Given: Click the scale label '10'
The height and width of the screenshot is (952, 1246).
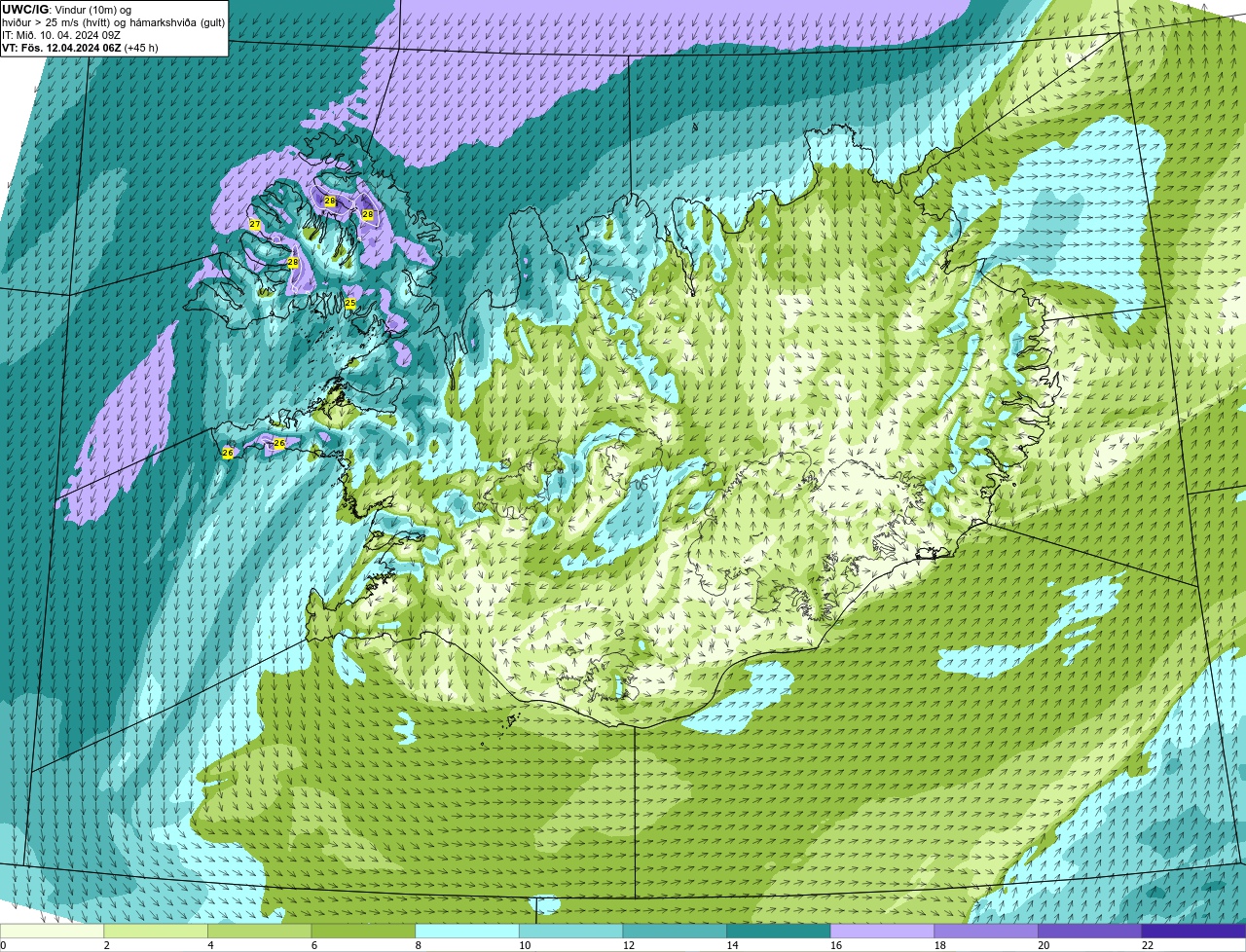Looking at the screenshot, I should (525, 944).
